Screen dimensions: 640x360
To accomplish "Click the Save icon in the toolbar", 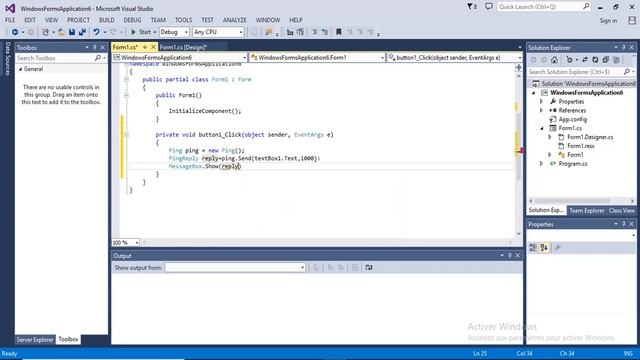I will 72,32.
